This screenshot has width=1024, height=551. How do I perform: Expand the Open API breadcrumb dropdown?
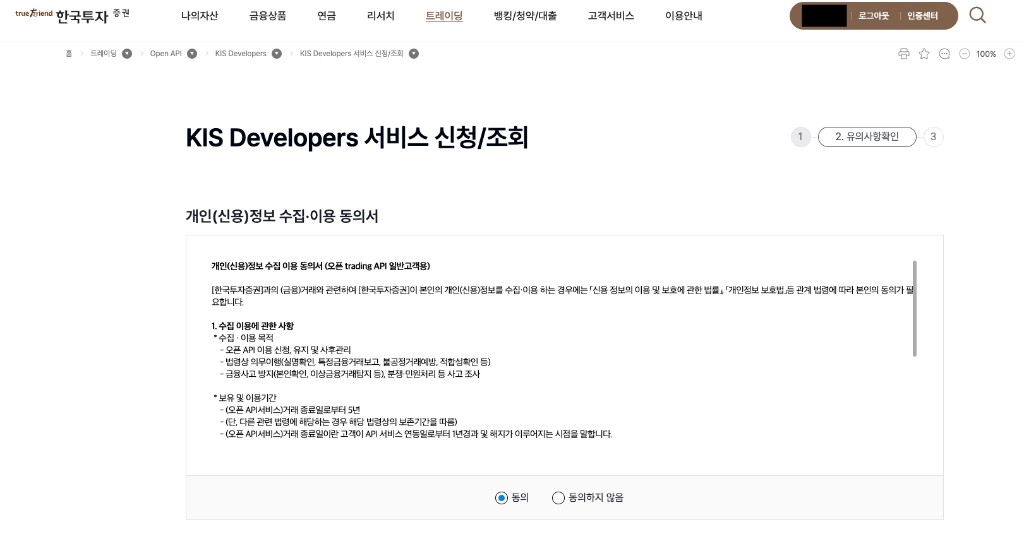[192, 54]
